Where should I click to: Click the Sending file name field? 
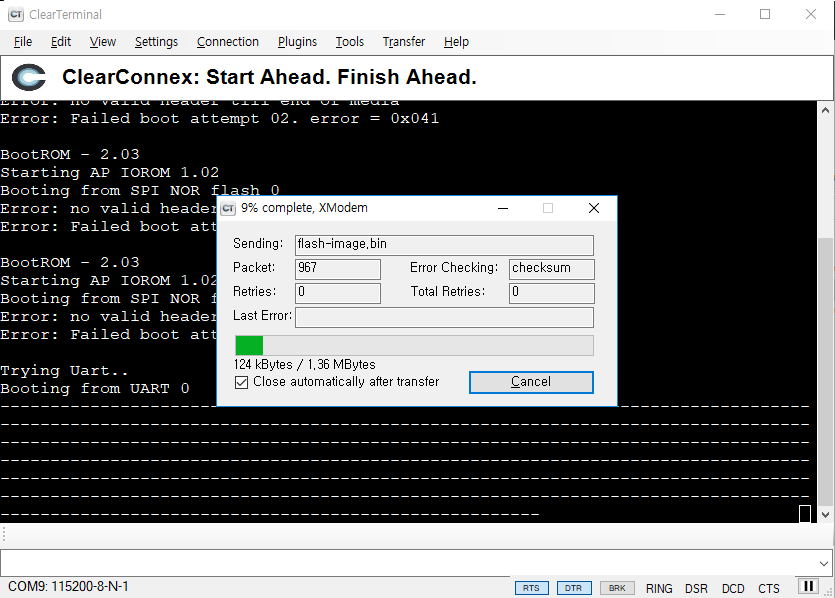444,245
